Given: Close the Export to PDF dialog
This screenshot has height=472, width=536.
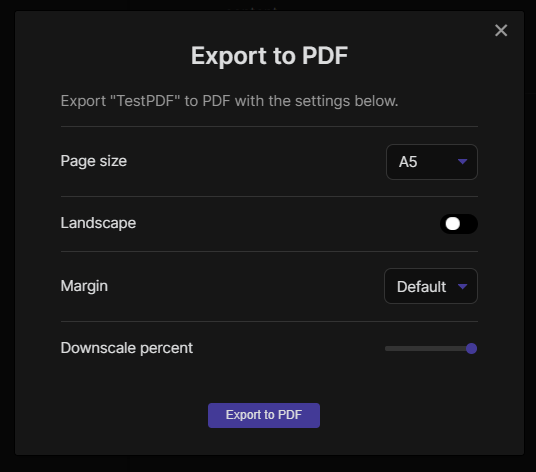Looking at the screenshot, I should [501, 30].
